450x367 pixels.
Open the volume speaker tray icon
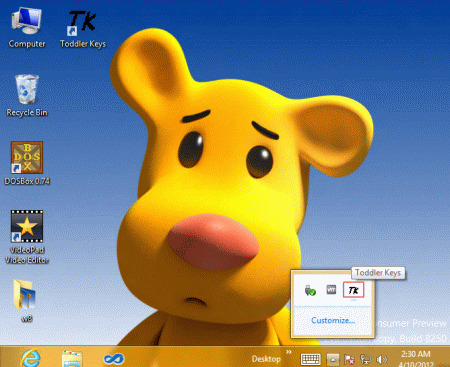coord(381,360)
